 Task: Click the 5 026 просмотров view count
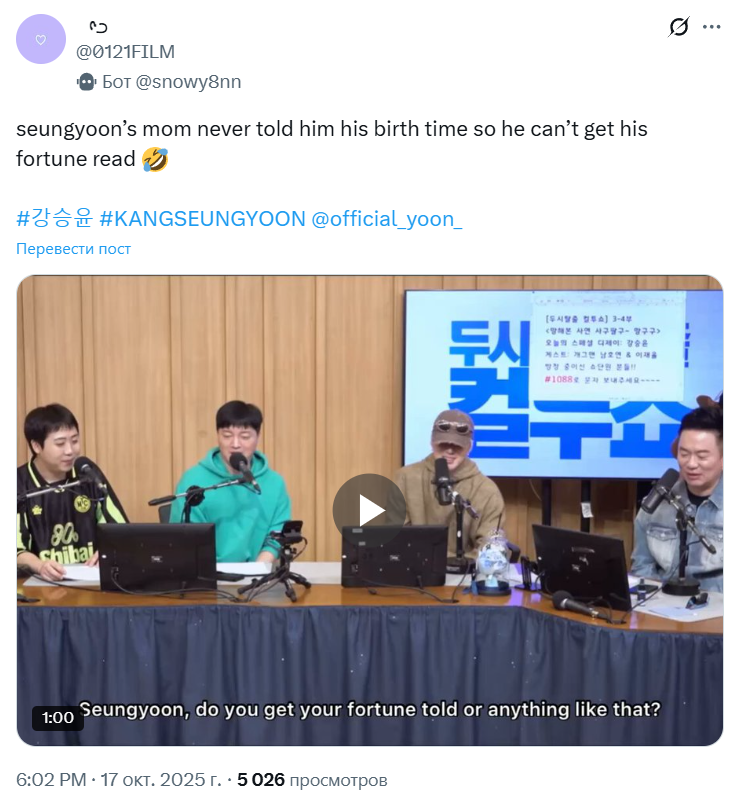point(312,779)
